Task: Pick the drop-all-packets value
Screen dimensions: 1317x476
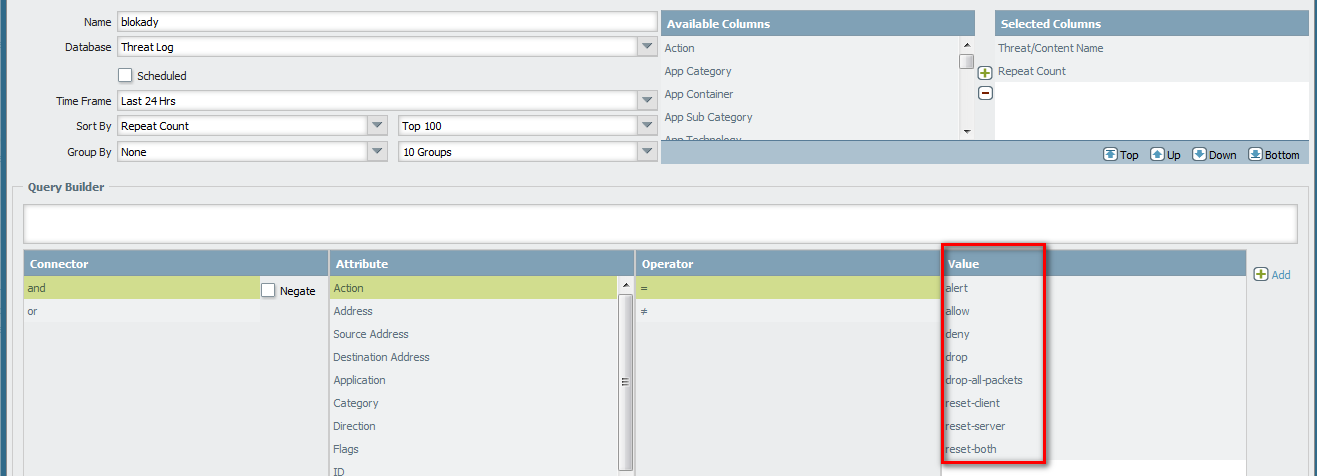Action: [1094, 380]
